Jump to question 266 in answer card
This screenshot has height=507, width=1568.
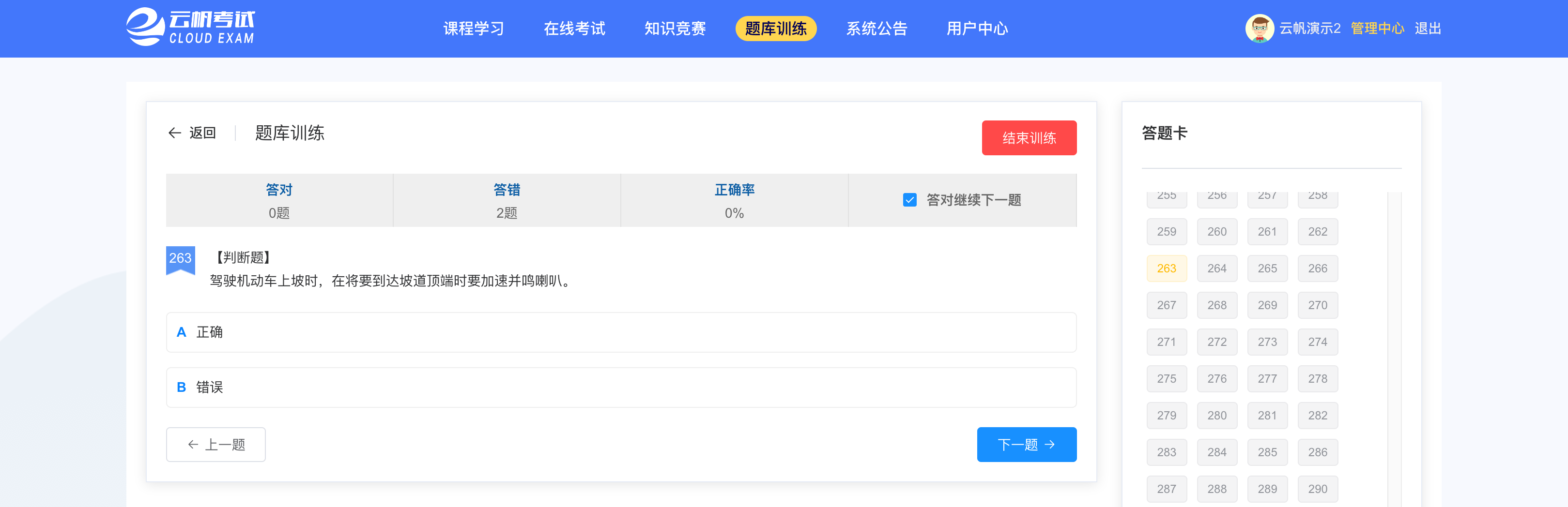pos(1318,268)
